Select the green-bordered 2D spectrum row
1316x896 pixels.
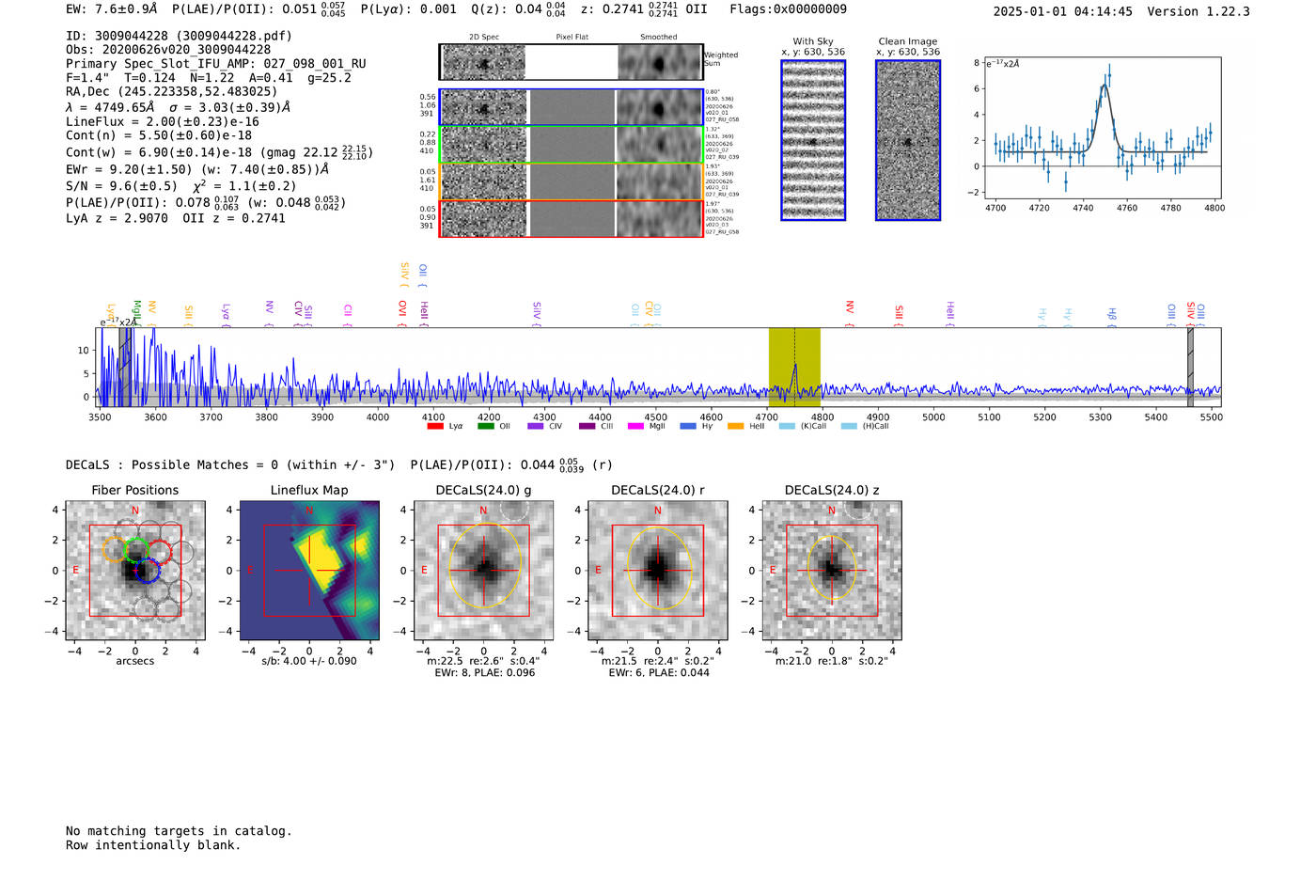[572, 145]
